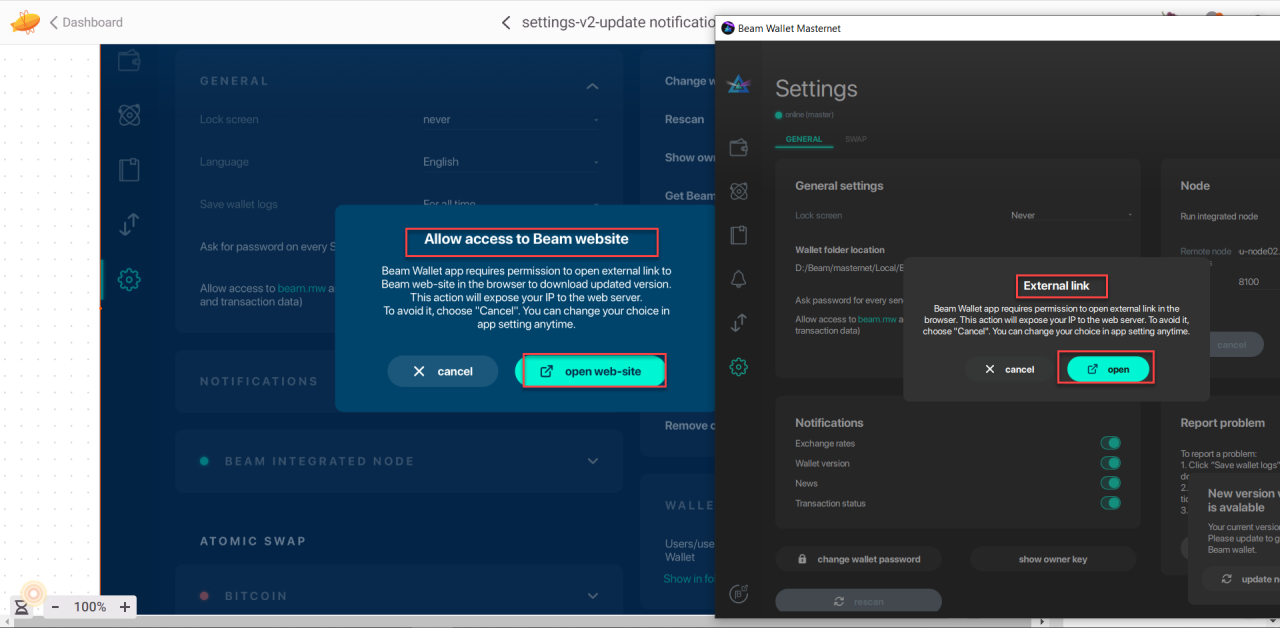Toggle the Transaction status notification off
Image resolution: width=1280 pixels, height=628 pixels.
1111,503
